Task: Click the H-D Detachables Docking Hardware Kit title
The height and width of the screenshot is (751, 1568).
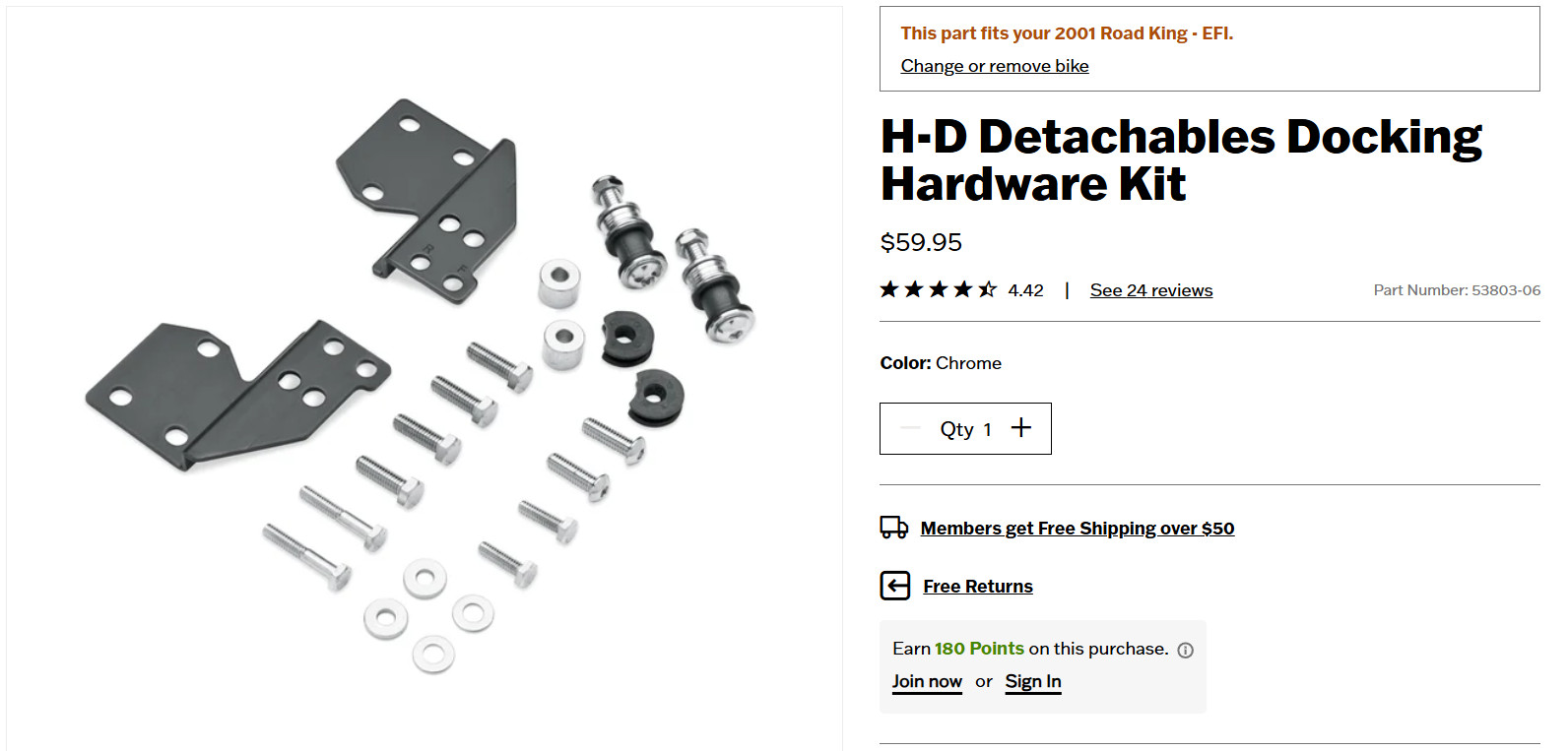Action: pos(1181,159)
